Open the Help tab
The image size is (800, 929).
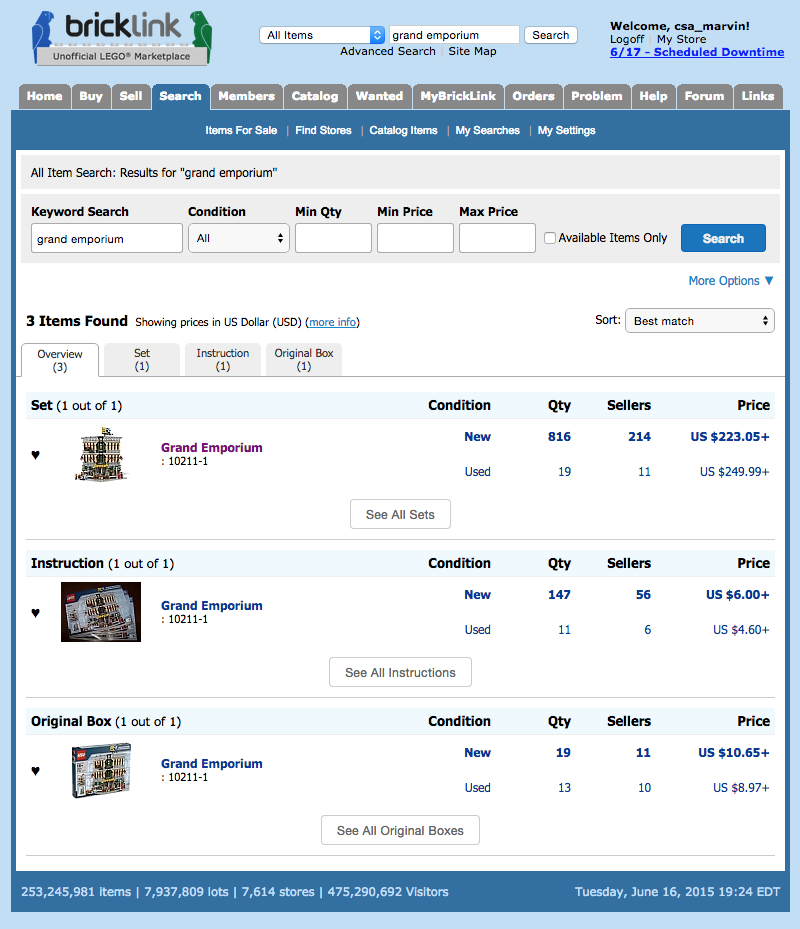(x=653, y=96)
